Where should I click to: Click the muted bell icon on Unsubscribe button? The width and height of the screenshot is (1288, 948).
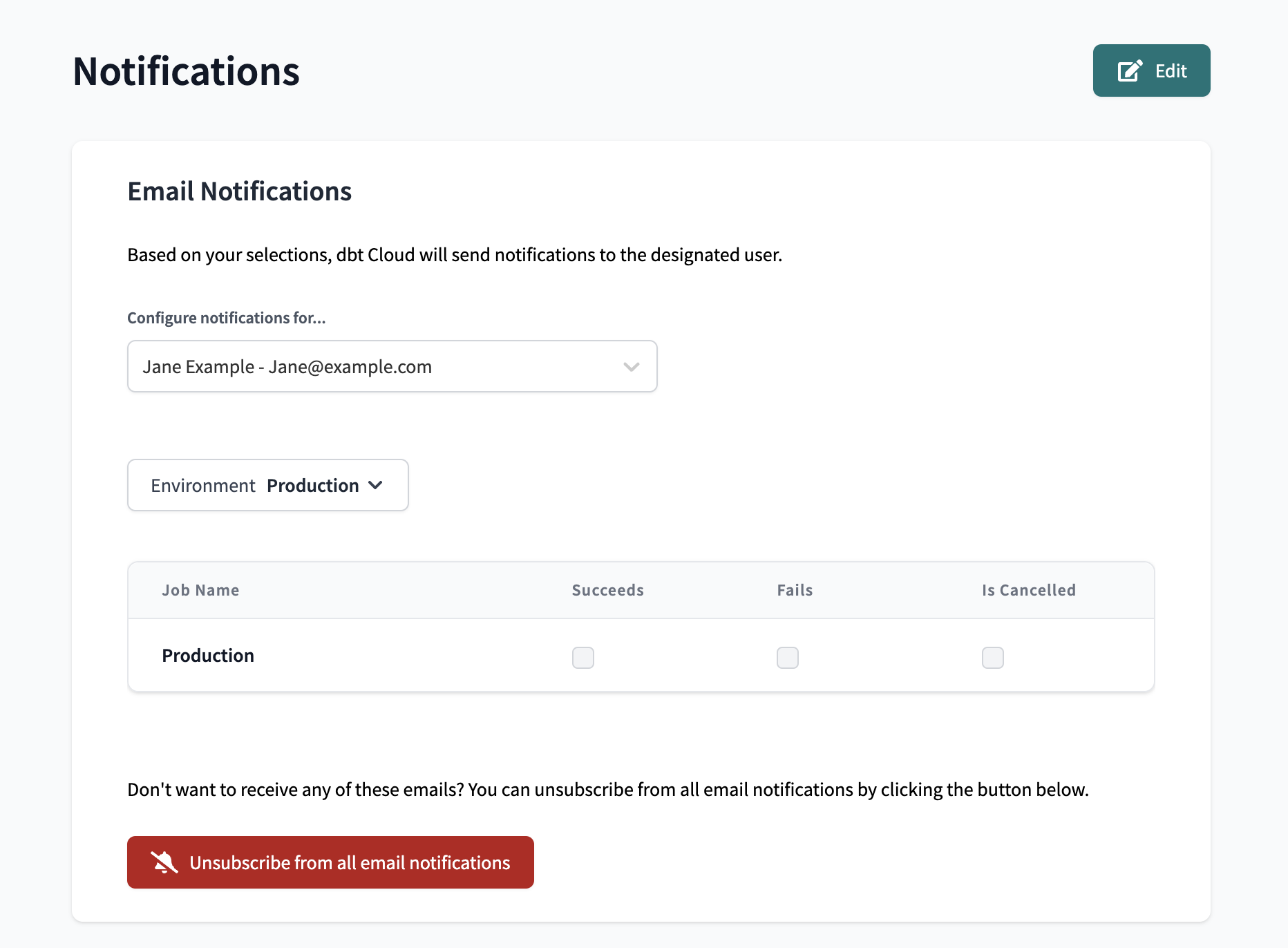pyautogui.click(x=164, y=862)
